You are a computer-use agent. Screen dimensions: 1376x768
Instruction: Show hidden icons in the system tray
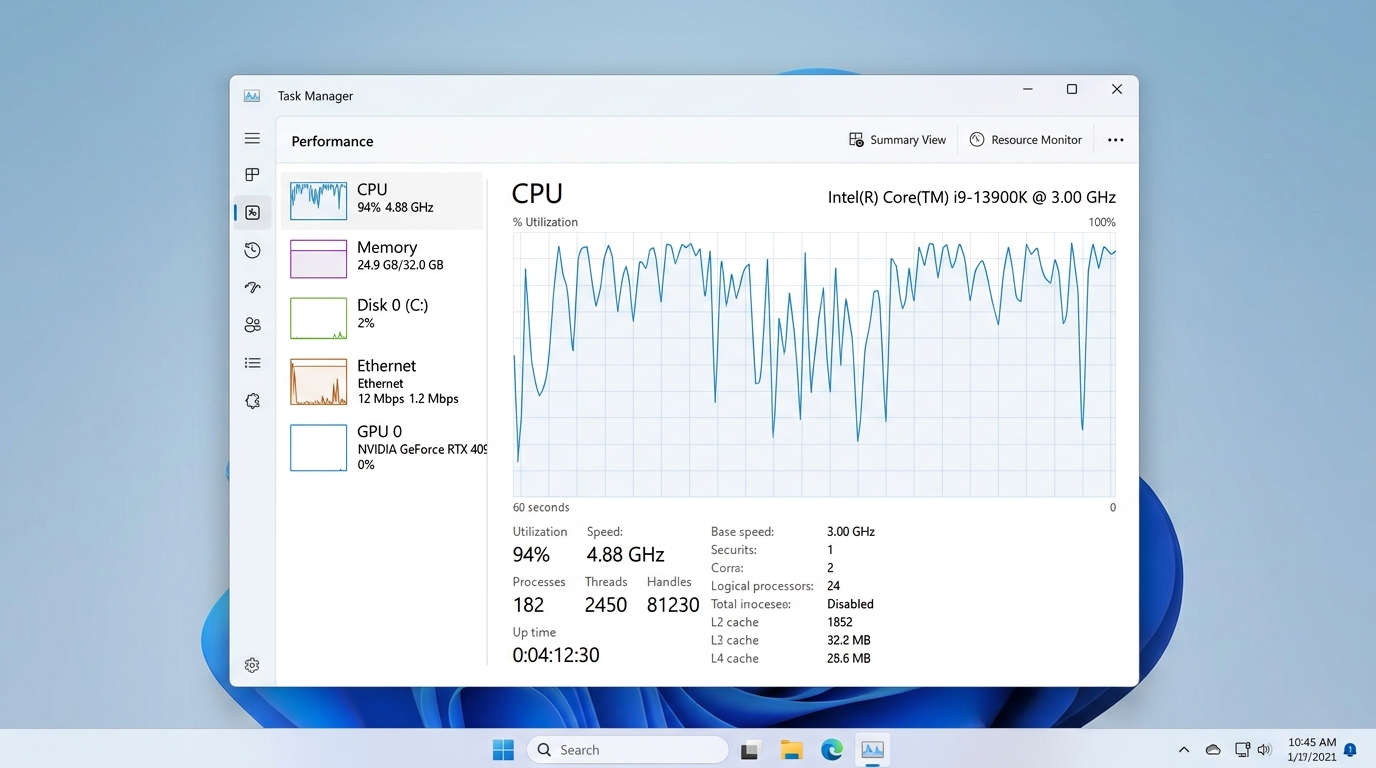[x=1184, y=750]
